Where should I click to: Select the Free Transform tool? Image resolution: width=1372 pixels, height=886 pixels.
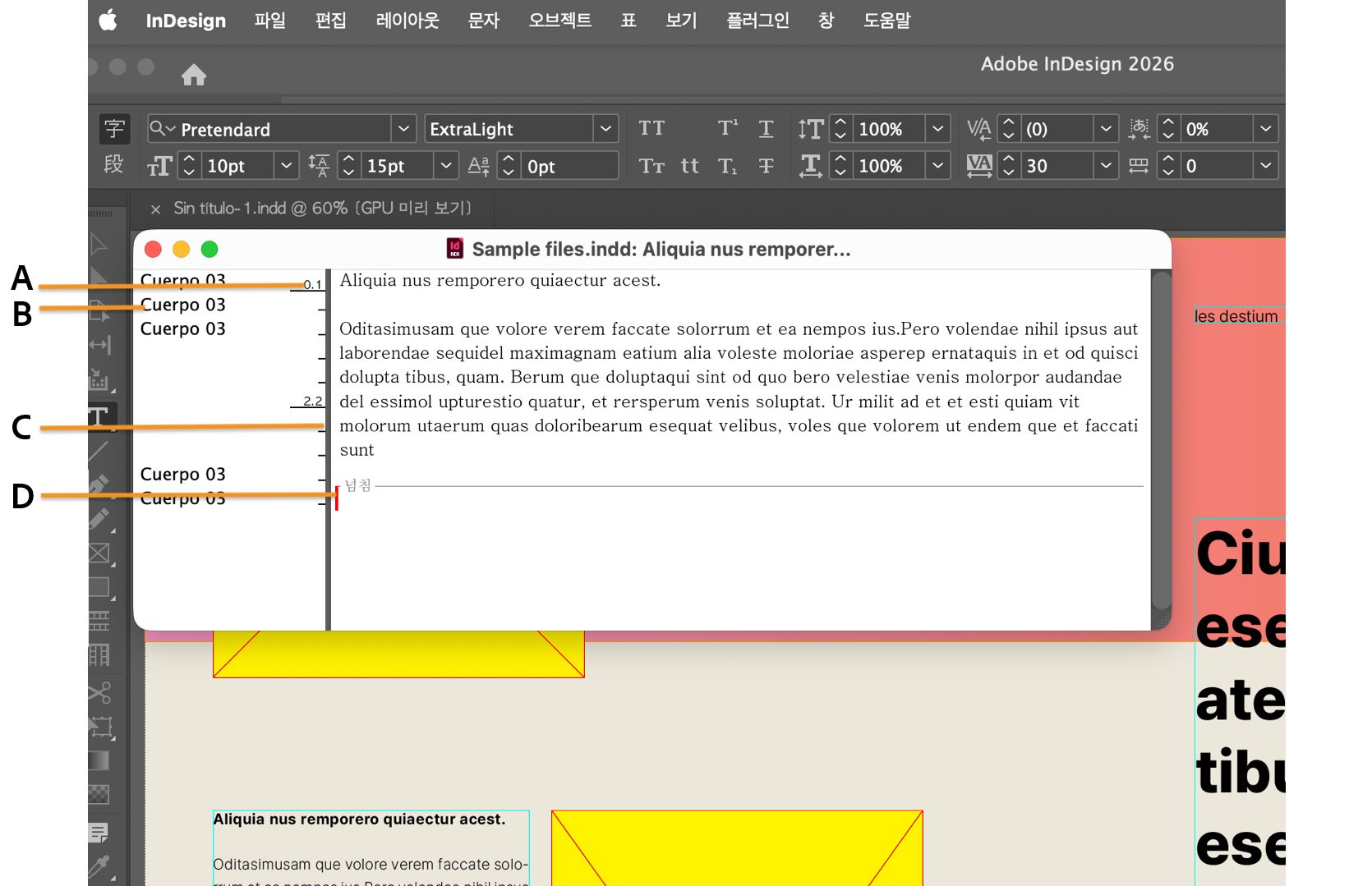pyautogui.click(x=100, y=727)
